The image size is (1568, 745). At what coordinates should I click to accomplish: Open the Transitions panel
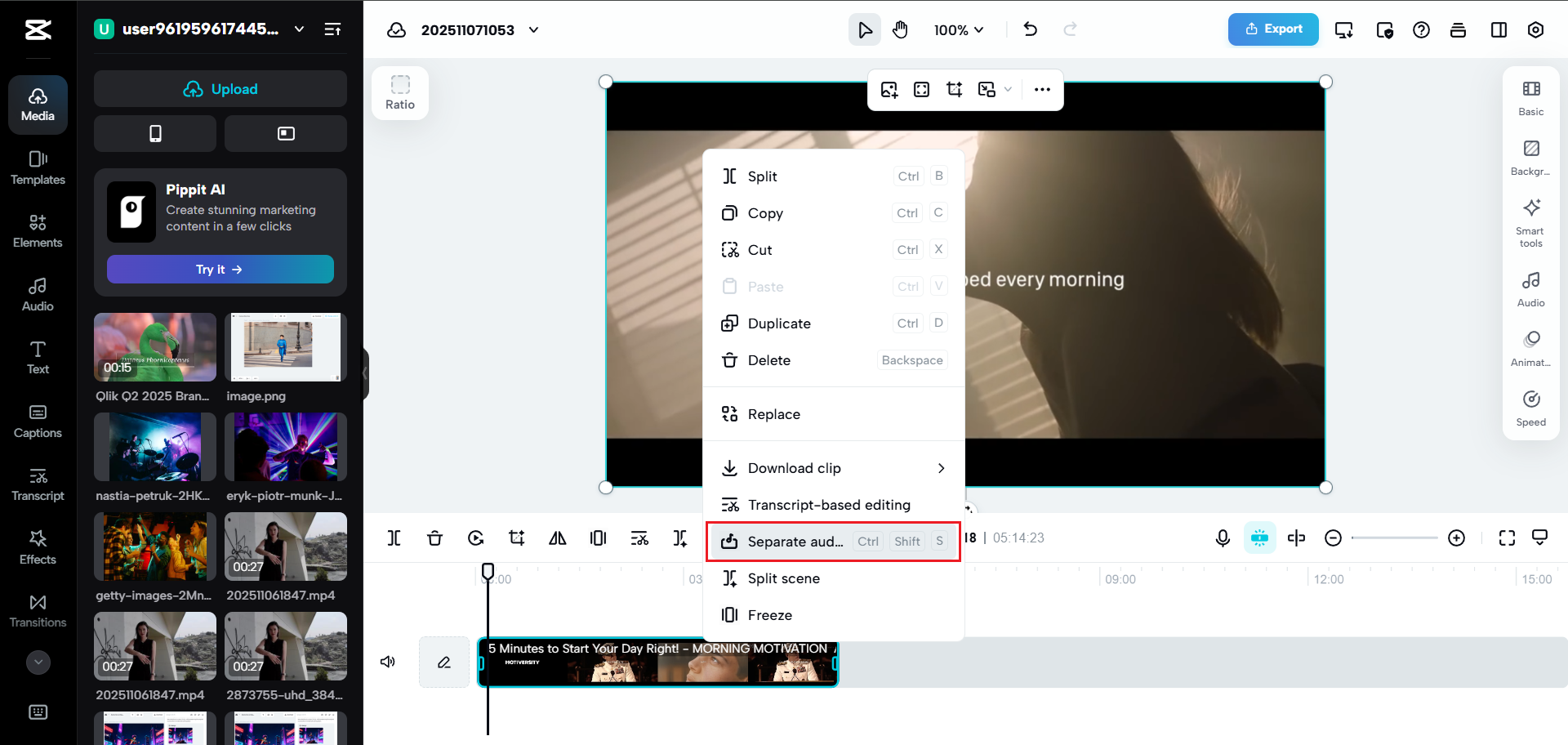pyautogui.click(x=38, y=611)
